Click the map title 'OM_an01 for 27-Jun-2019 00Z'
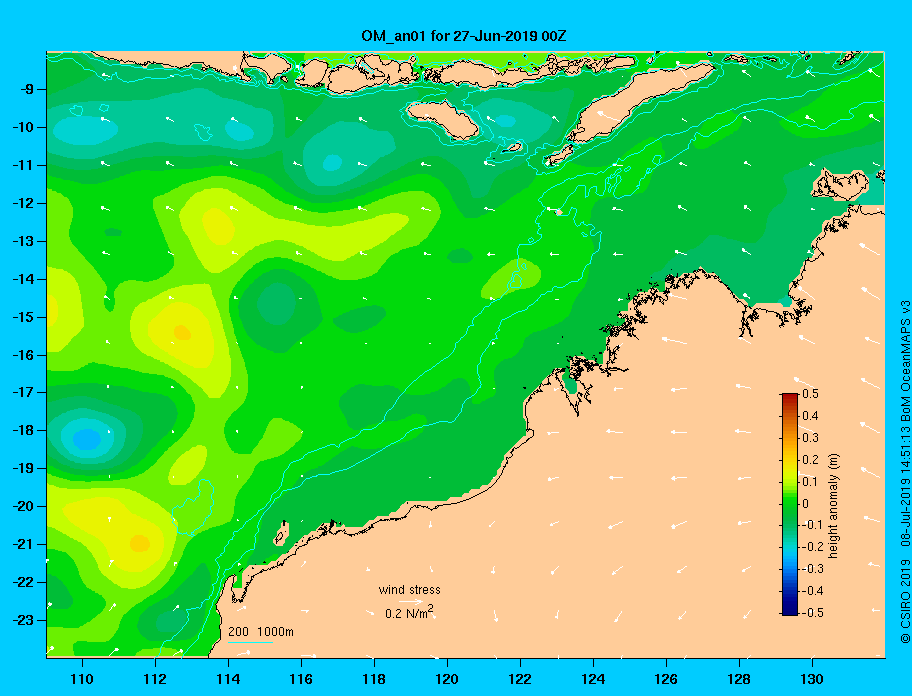 click(464, 36)
